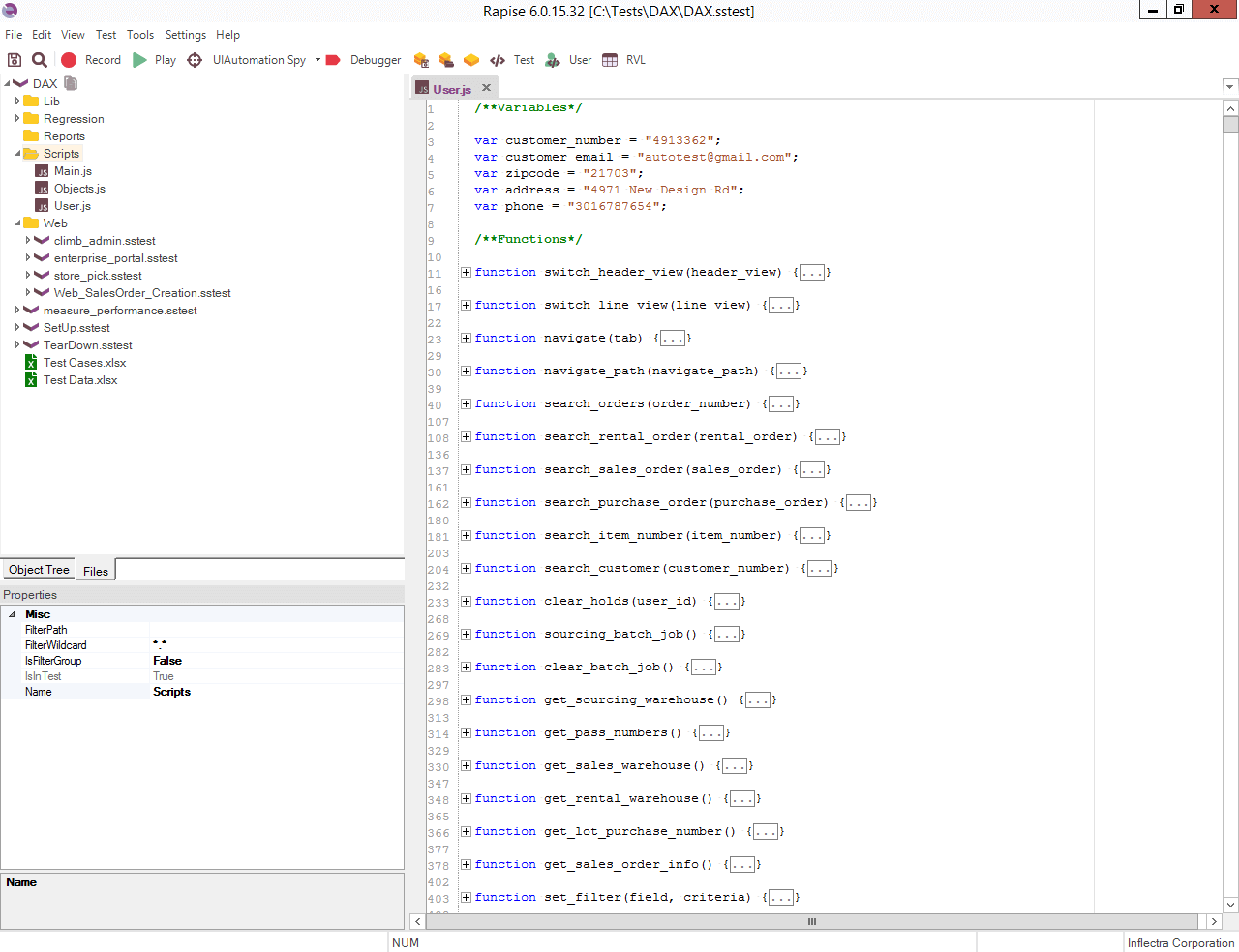Open the Tools menu

[140, 35]
